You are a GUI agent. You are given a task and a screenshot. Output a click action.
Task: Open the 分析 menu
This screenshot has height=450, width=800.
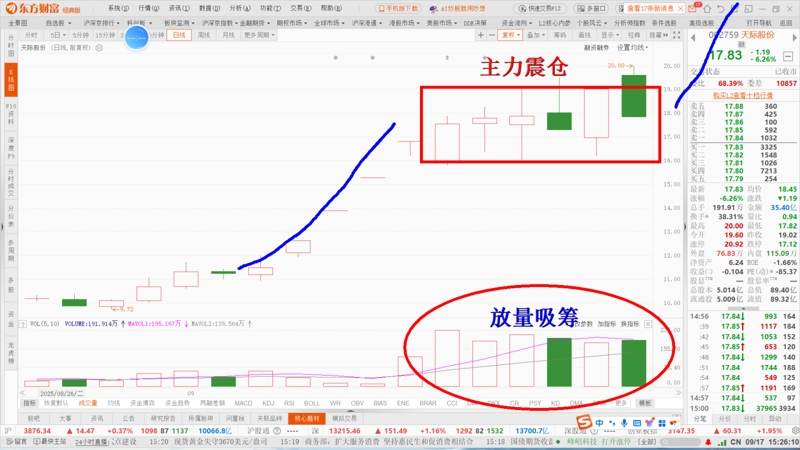[x=239, y=8]
